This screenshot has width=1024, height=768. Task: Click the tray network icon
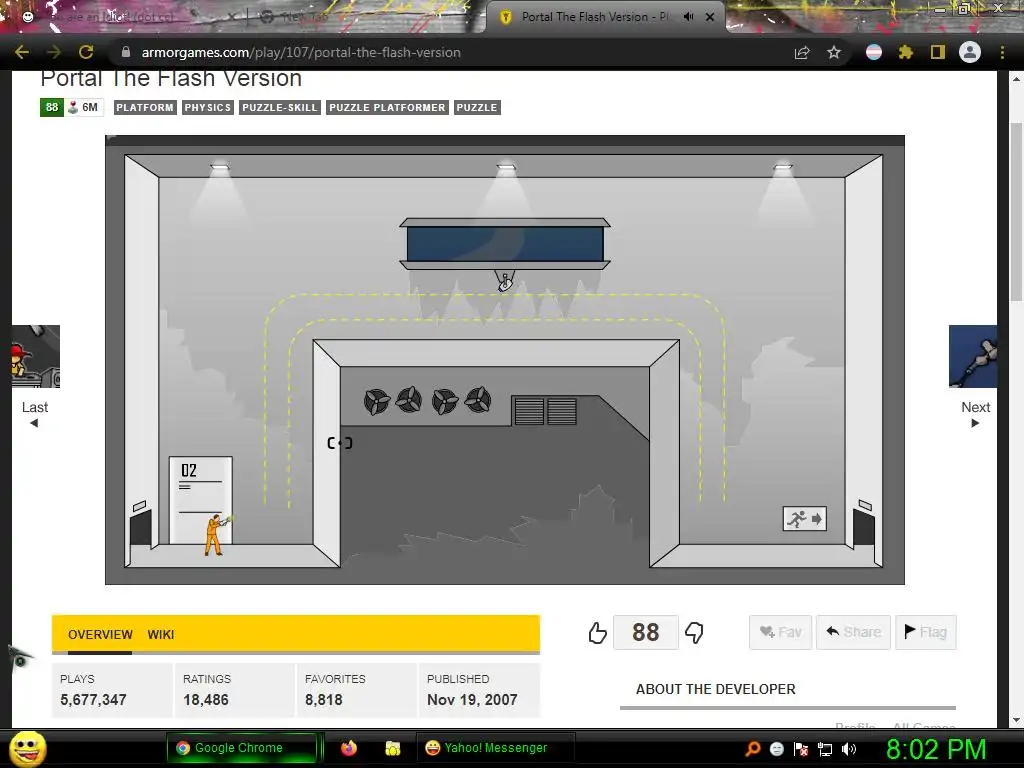825,749
